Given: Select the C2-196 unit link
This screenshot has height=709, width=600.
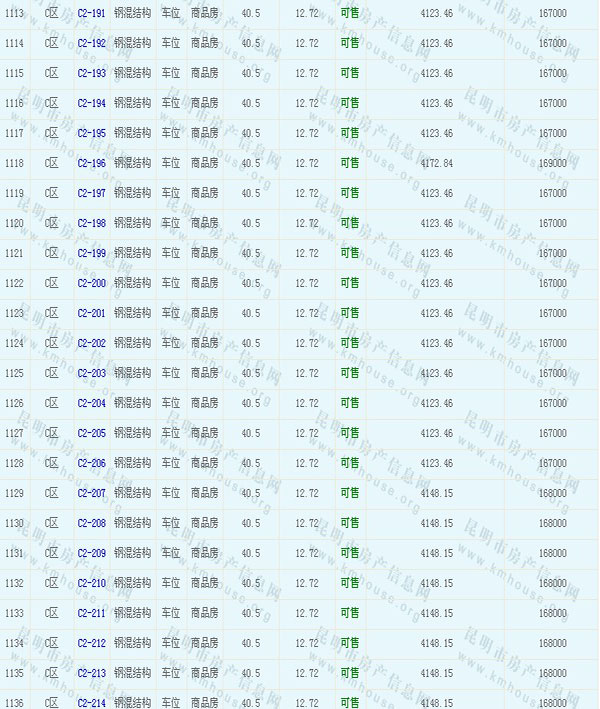Looking at the screenshot, I should [91, 164].
